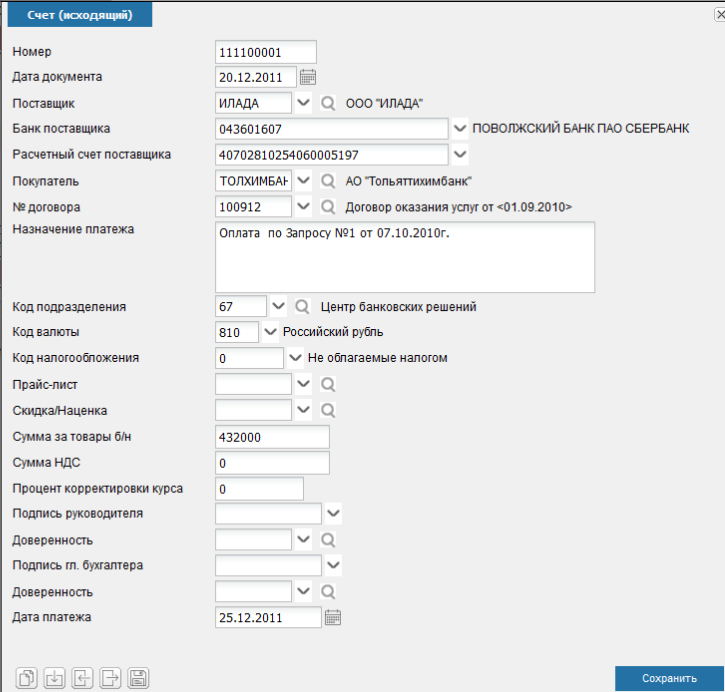
Task: Search Код подразделения with magnifier icon
Action: pyautogui.click(x=302, y=306)
